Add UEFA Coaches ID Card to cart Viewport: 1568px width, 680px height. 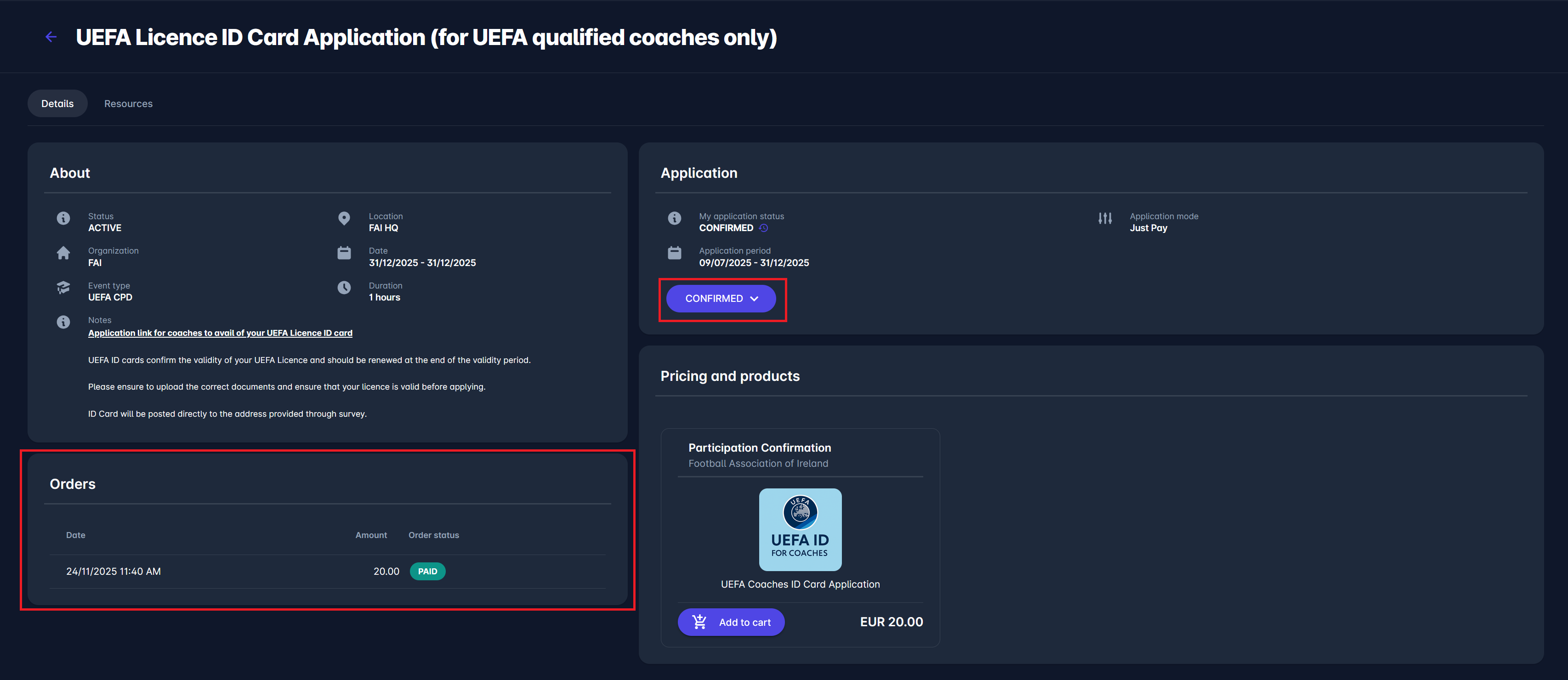click(731, 622)
